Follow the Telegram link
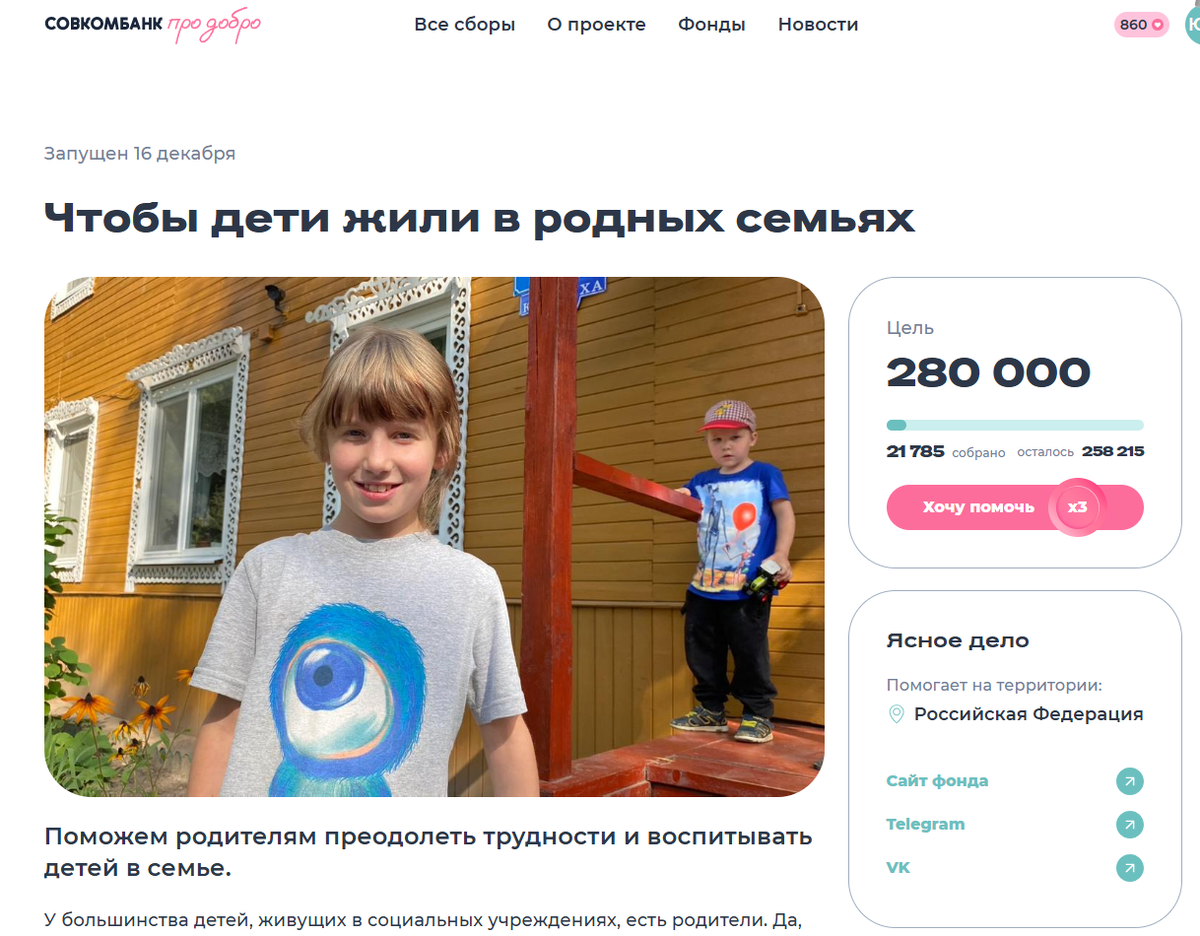 [x=925, y=825]
